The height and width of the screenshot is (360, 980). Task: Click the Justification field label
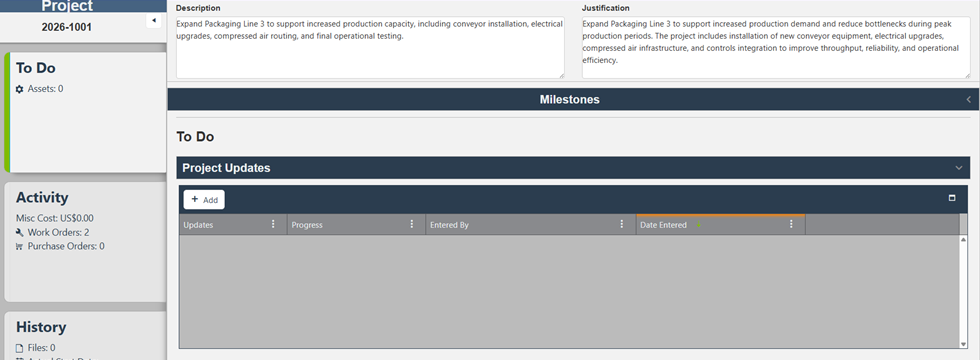606,8
